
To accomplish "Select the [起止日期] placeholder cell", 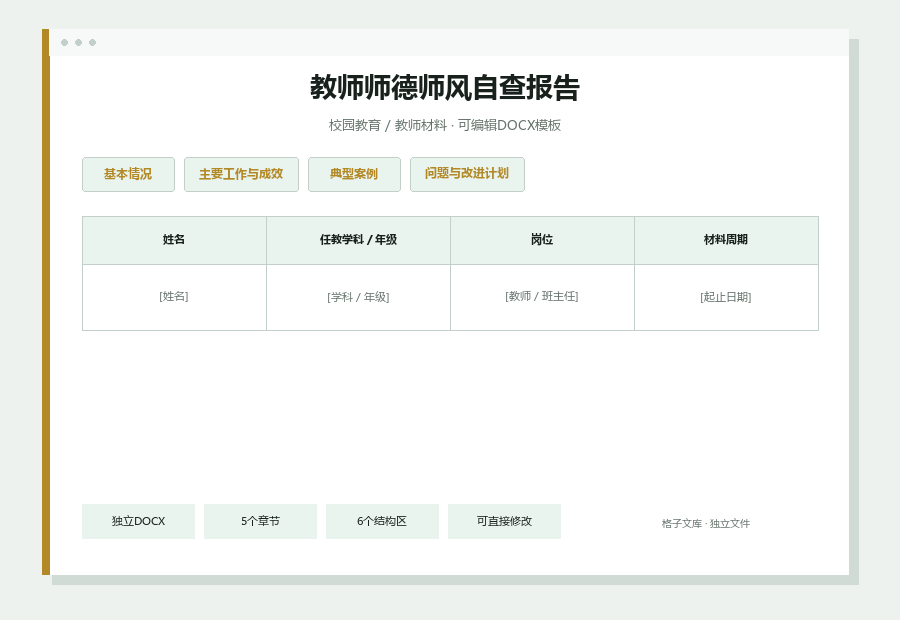I will click(x=726, y=297).
